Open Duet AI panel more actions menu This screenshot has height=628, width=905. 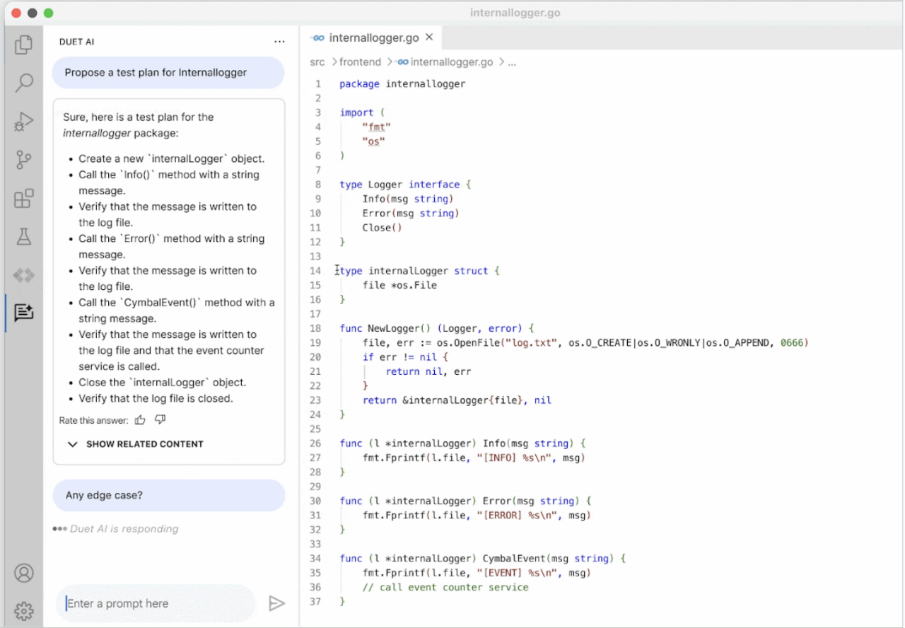click(x=279, y=42)
